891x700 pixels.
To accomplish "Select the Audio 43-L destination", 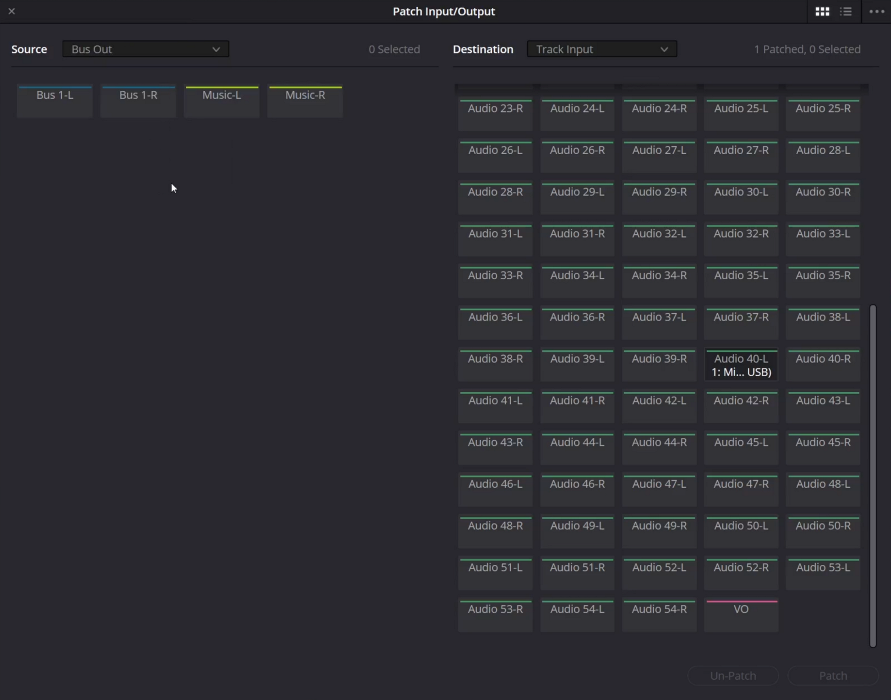I will [x=823, y=407].
